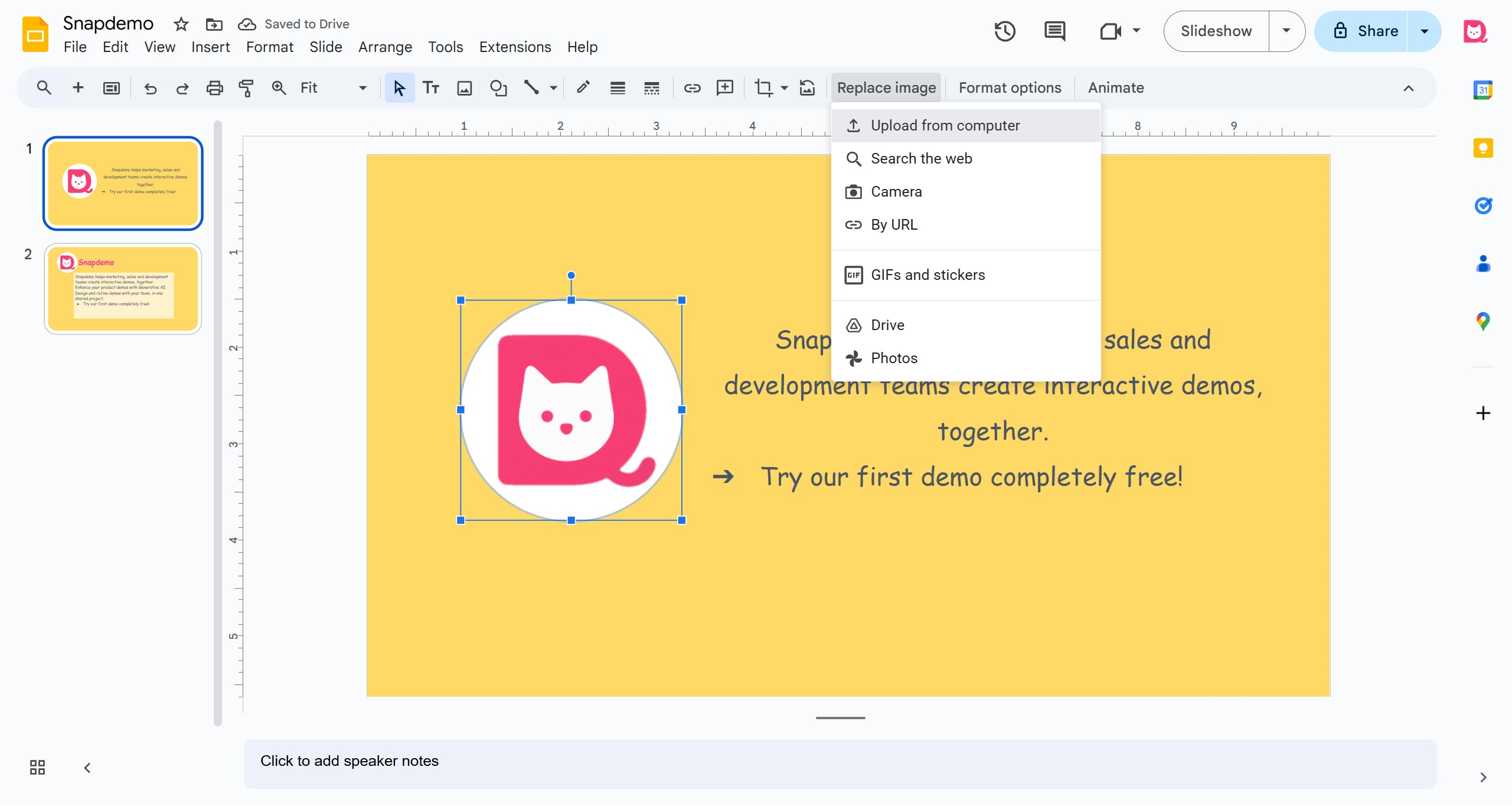Open the Extensions menu

[515, 47]
